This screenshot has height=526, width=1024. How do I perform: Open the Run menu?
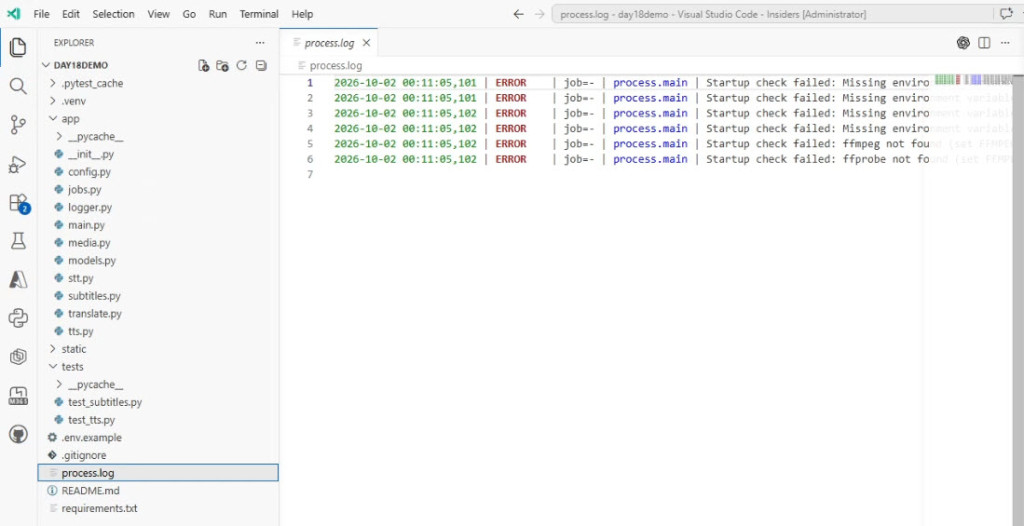click(217, 14)
